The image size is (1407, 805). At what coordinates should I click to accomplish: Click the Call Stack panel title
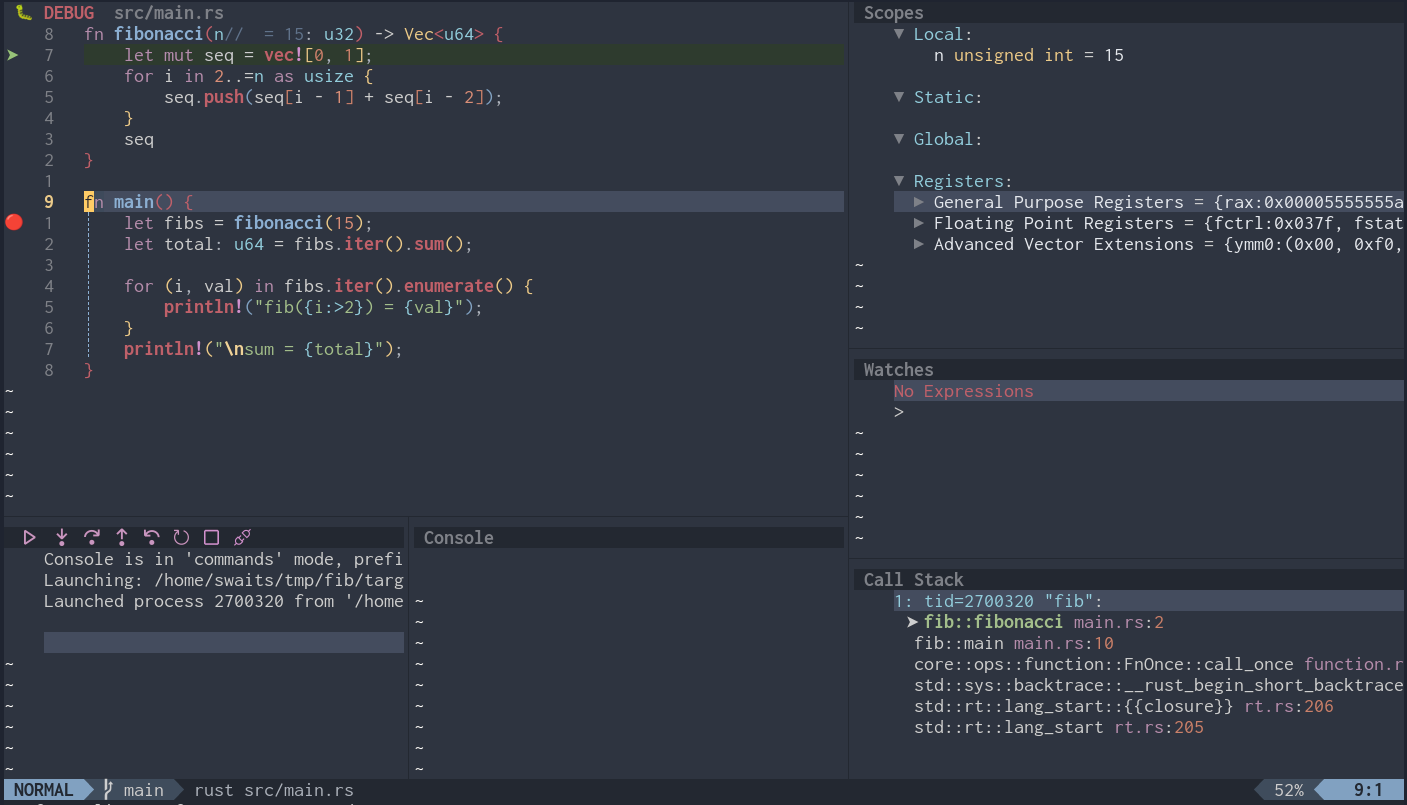point(914,580)
